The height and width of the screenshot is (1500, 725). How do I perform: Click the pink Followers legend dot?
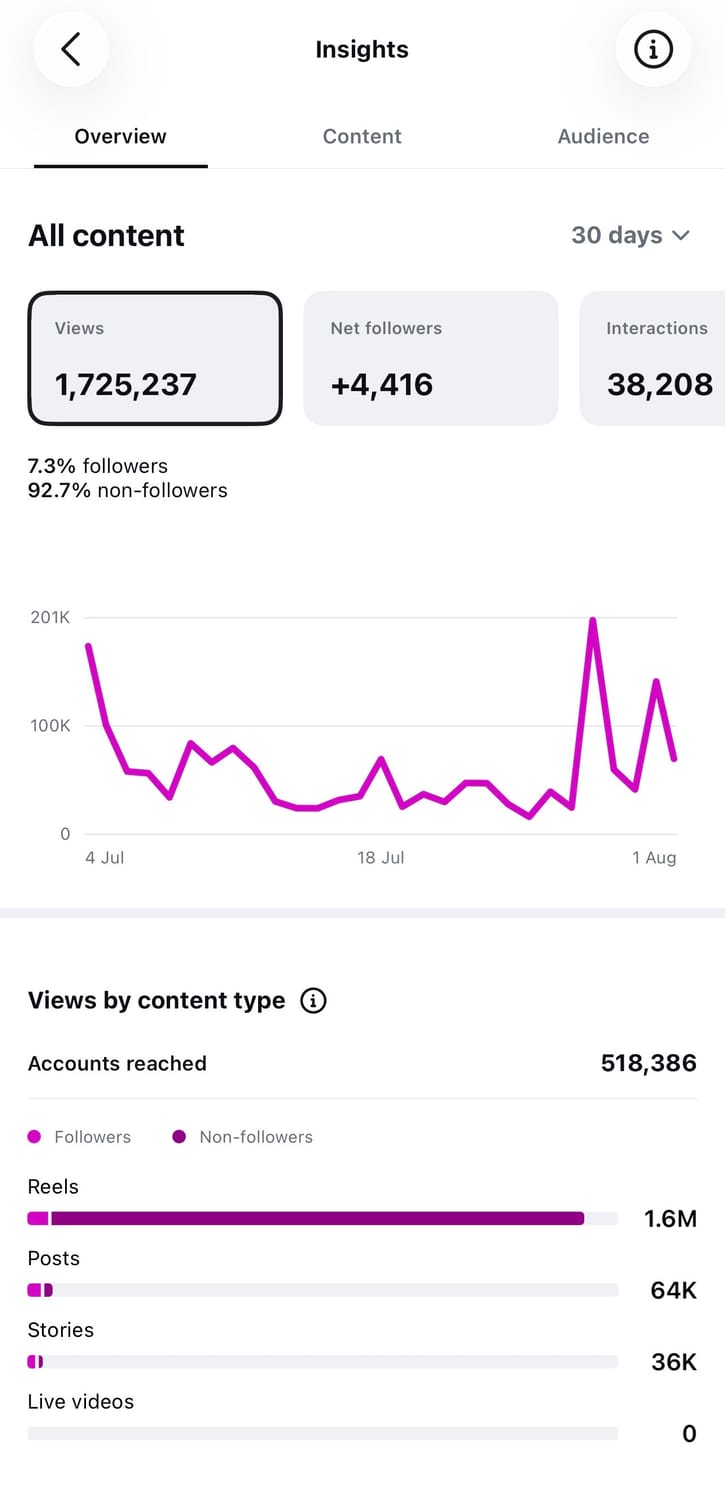click(35, 1137)
